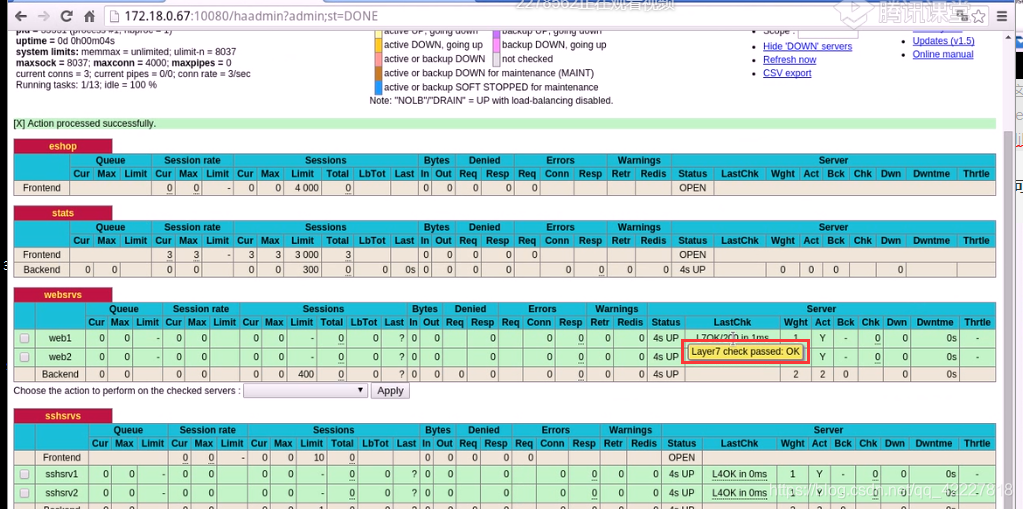
Task: Reload the page
Action: (67, 16)
